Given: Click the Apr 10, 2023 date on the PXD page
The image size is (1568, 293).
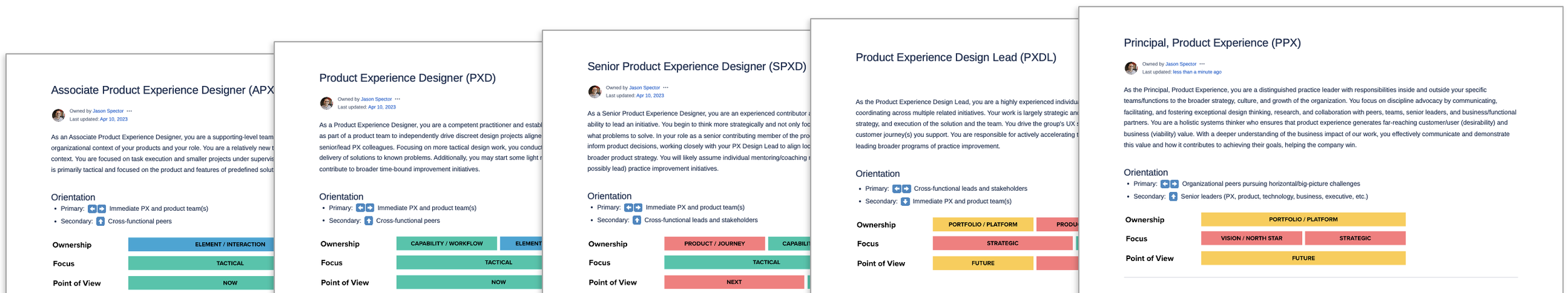Looking at the screenshot, I should tap(381, 107).
